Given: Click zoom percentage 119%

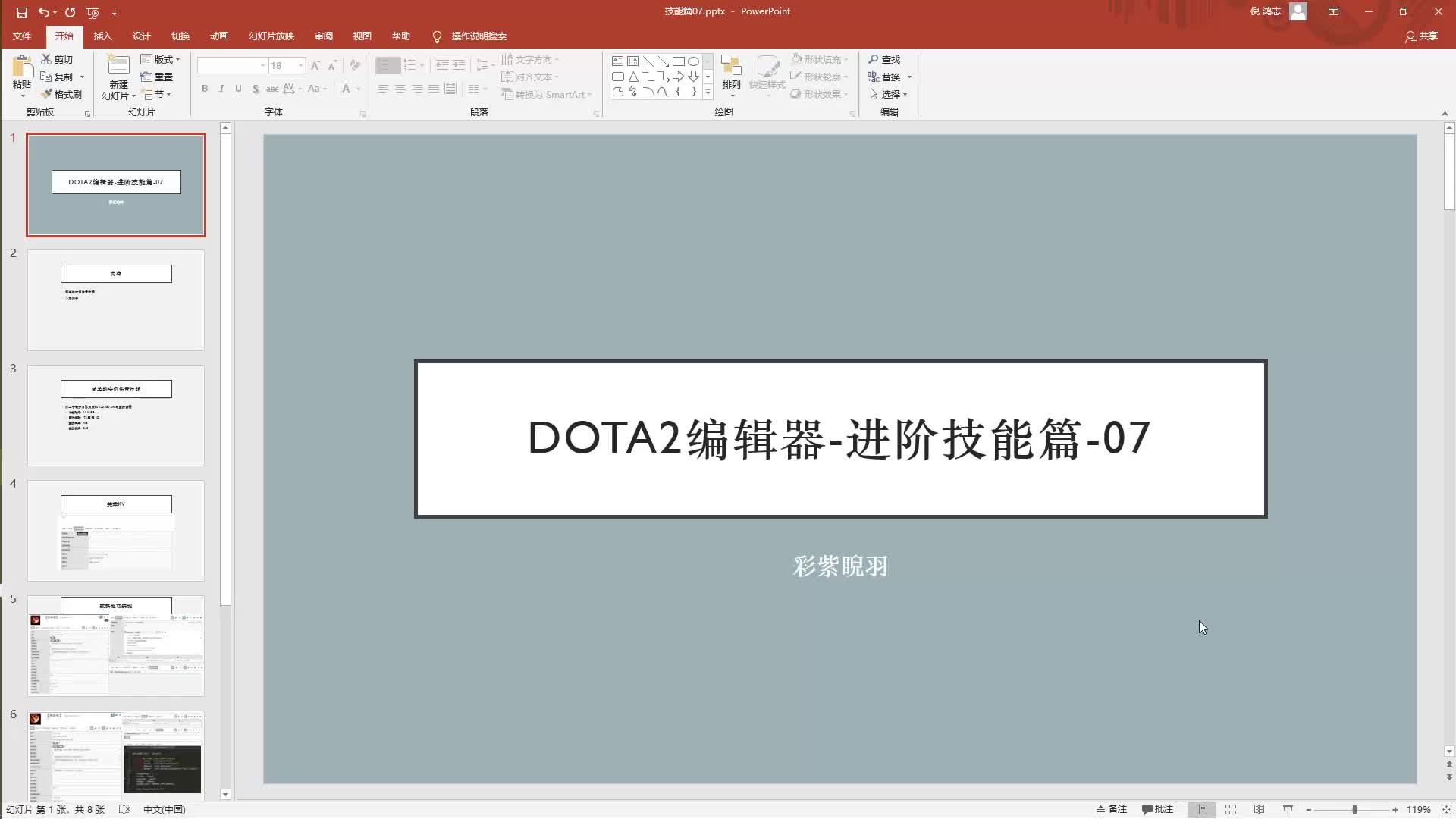Looking at the screenshot, I should (x=1418, y=809).
